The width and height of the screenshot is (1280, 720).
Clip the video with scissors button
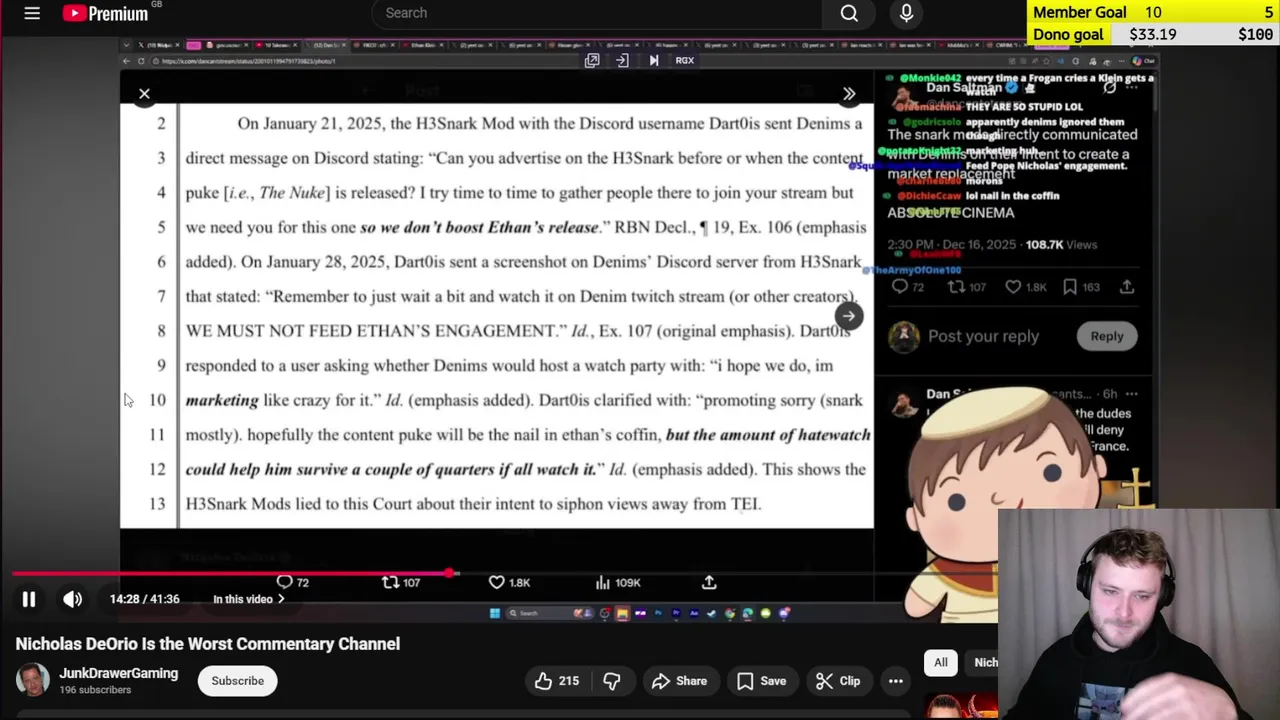click(x=837, y=681)
